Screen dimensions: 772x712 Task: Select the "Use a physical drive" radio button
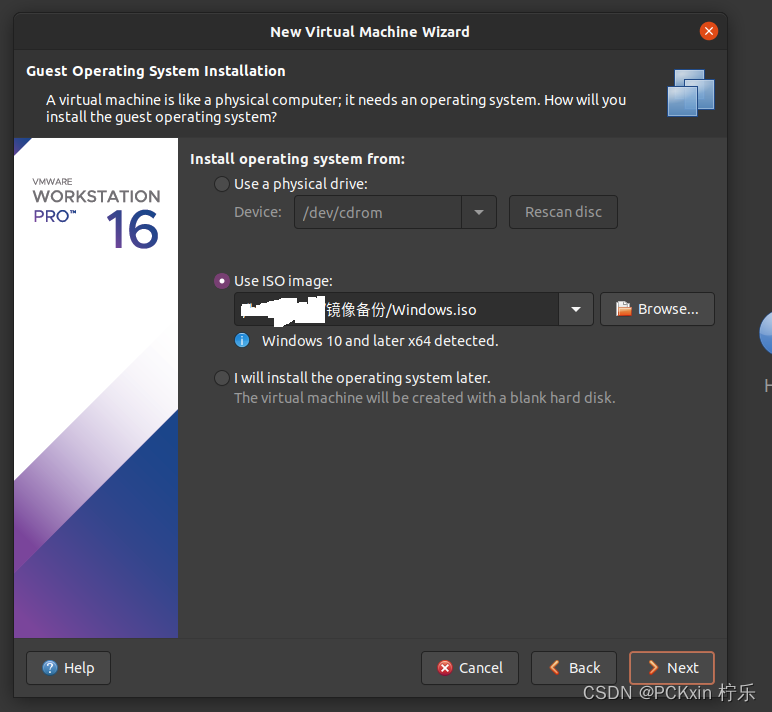pyautogui.click(x=222, y=184)
